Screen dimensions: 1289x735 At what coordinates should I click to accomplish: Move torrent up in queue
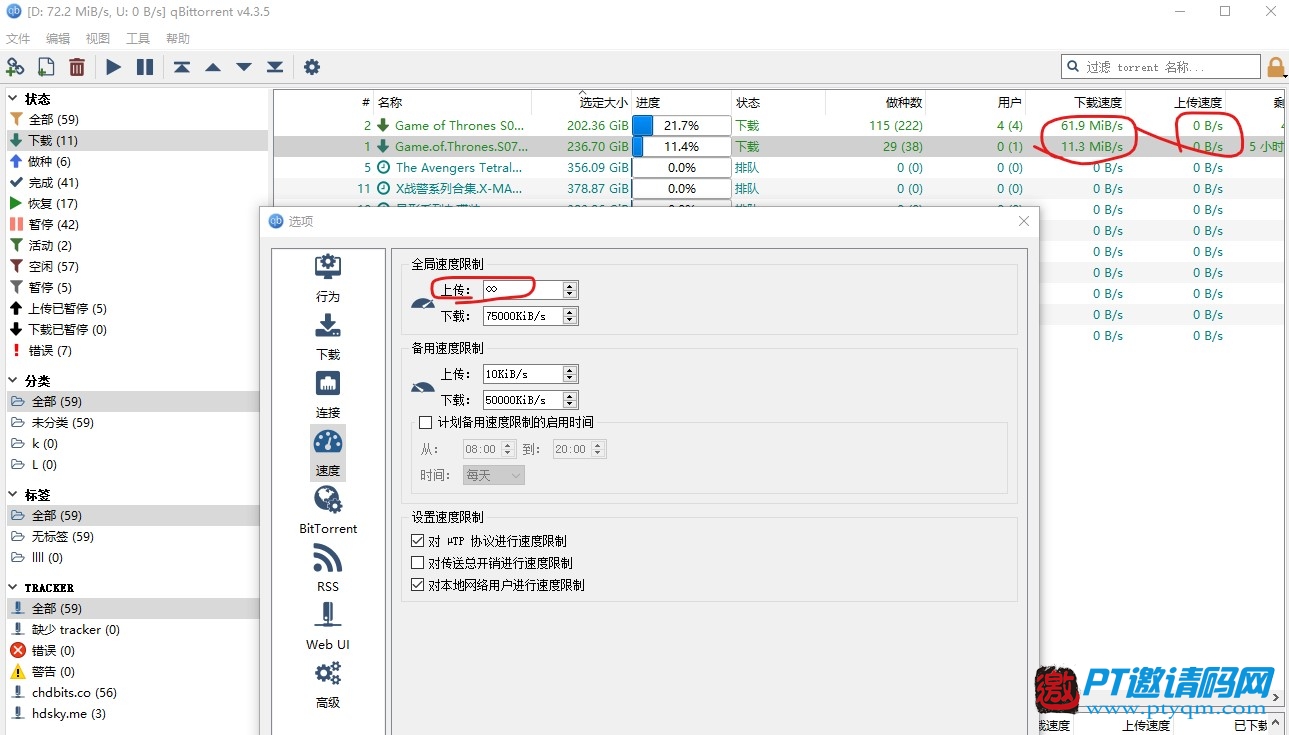pos(213,67)
